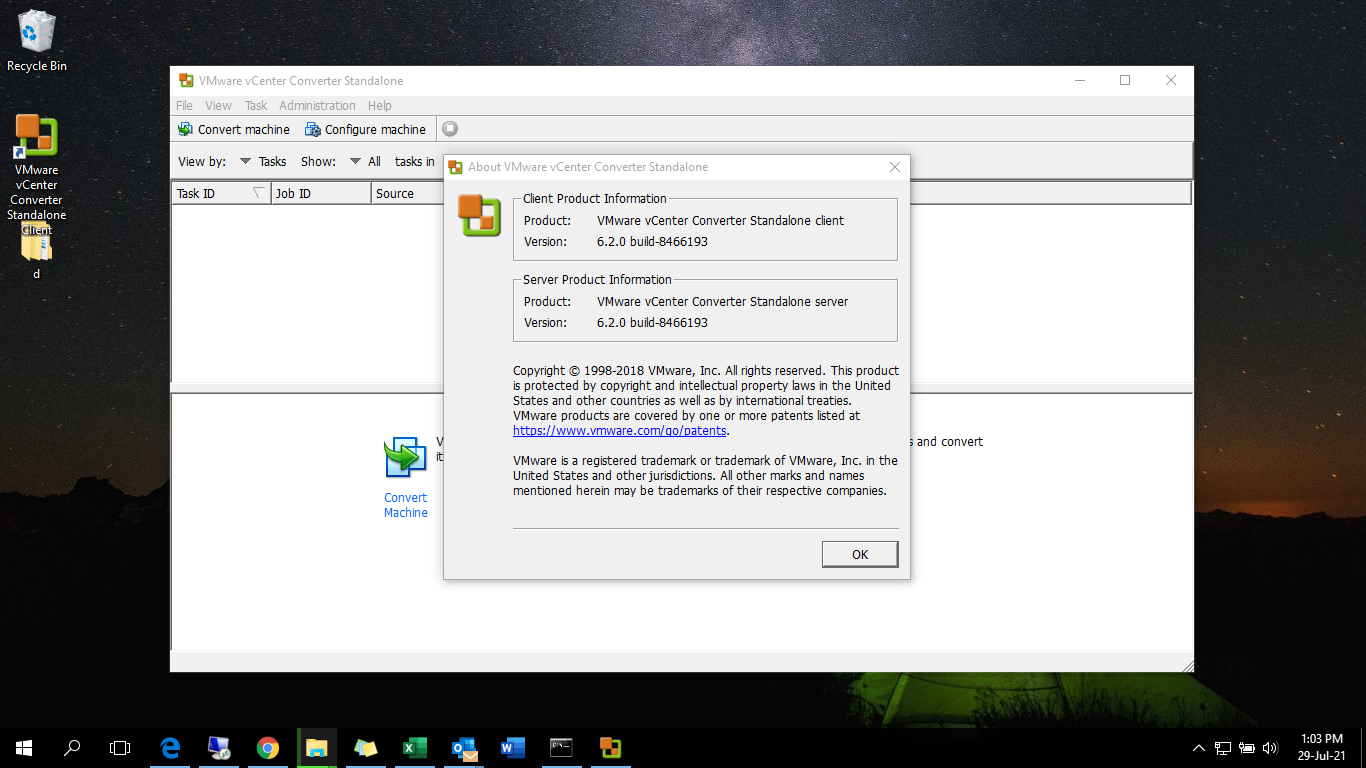The width and height of the screenshot is (1366, 768).
Task: Launch Microsoft Edge from taskbar
Action: (x=170, y=747)
